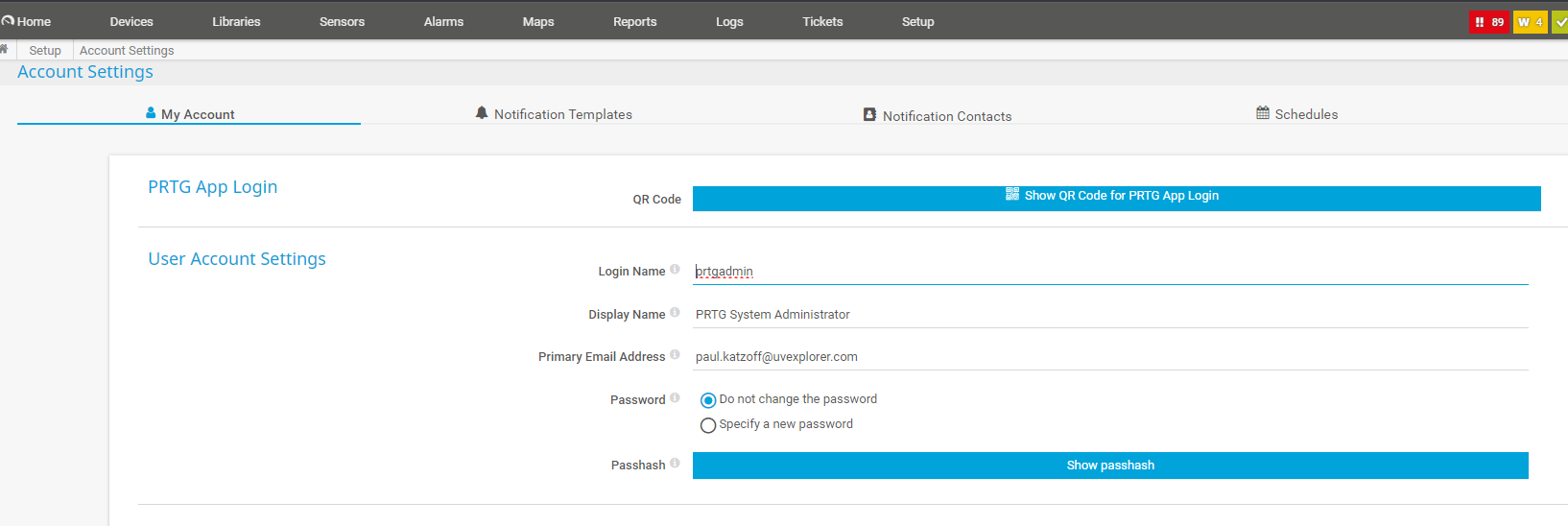Click the Passhash info icon

(675, 464)
